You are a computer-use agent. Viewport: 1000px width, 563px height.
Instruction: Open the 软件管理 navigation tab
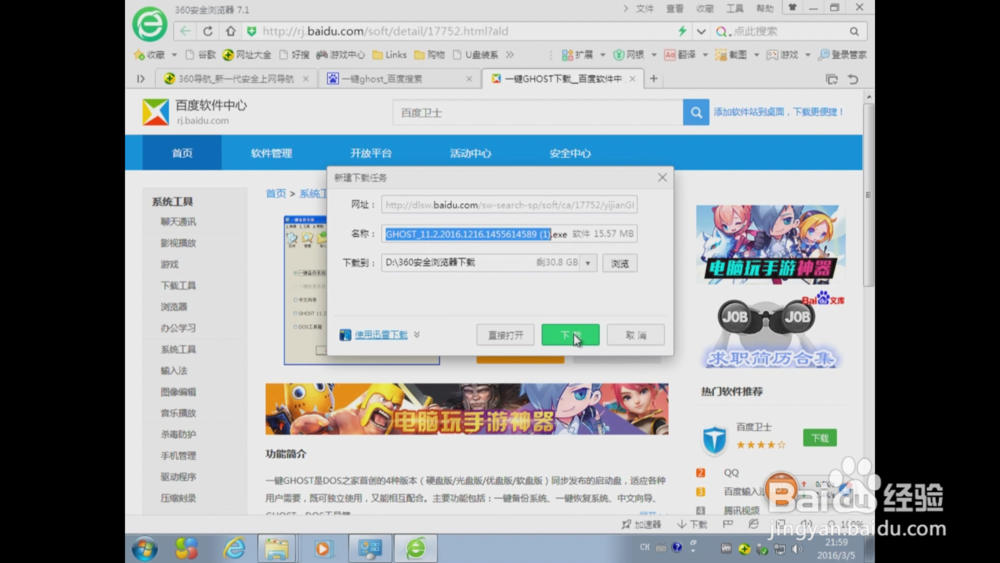(271, 153)
